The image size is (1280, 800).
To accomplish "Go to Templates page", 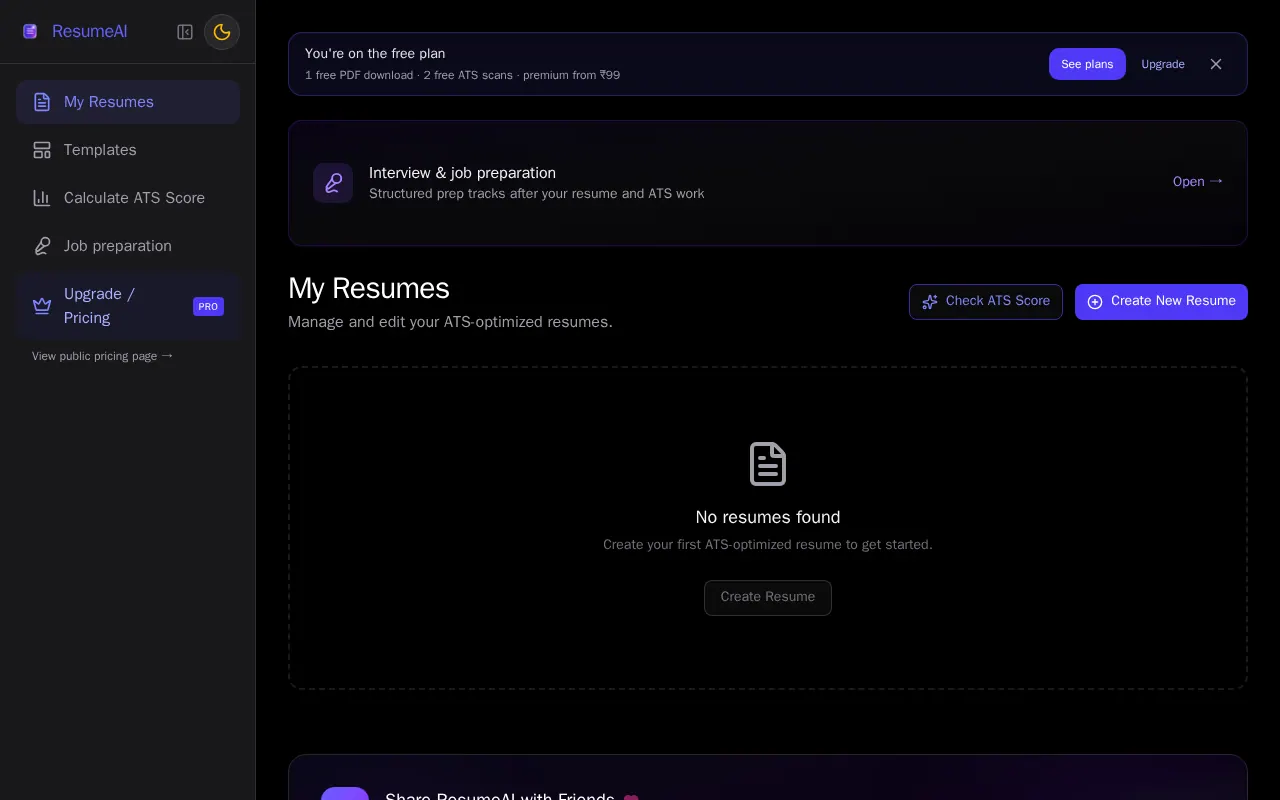I will point(128,150).
